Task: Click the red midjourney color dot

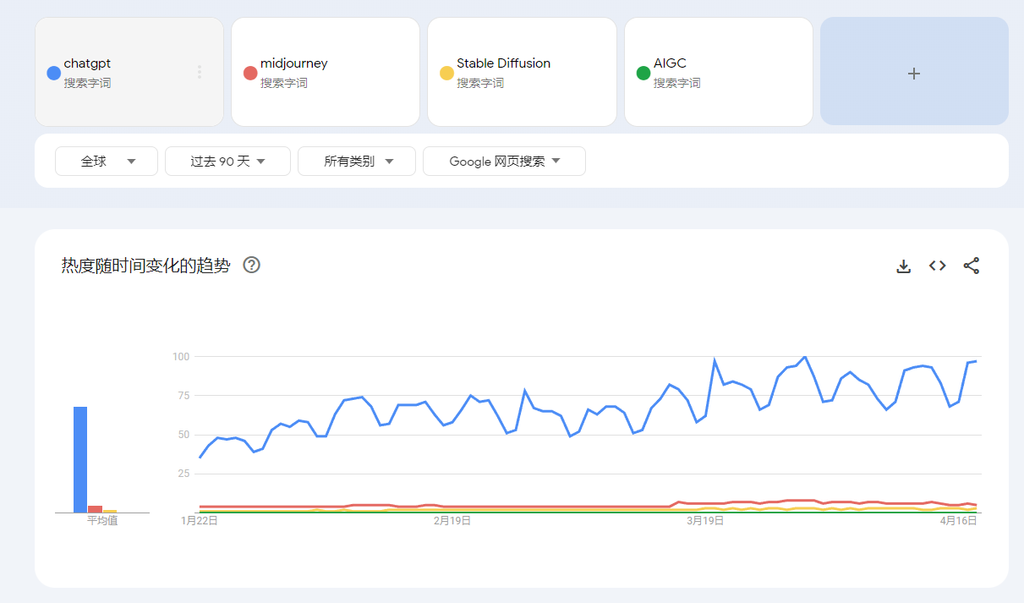Action: [x=250, y=73]
